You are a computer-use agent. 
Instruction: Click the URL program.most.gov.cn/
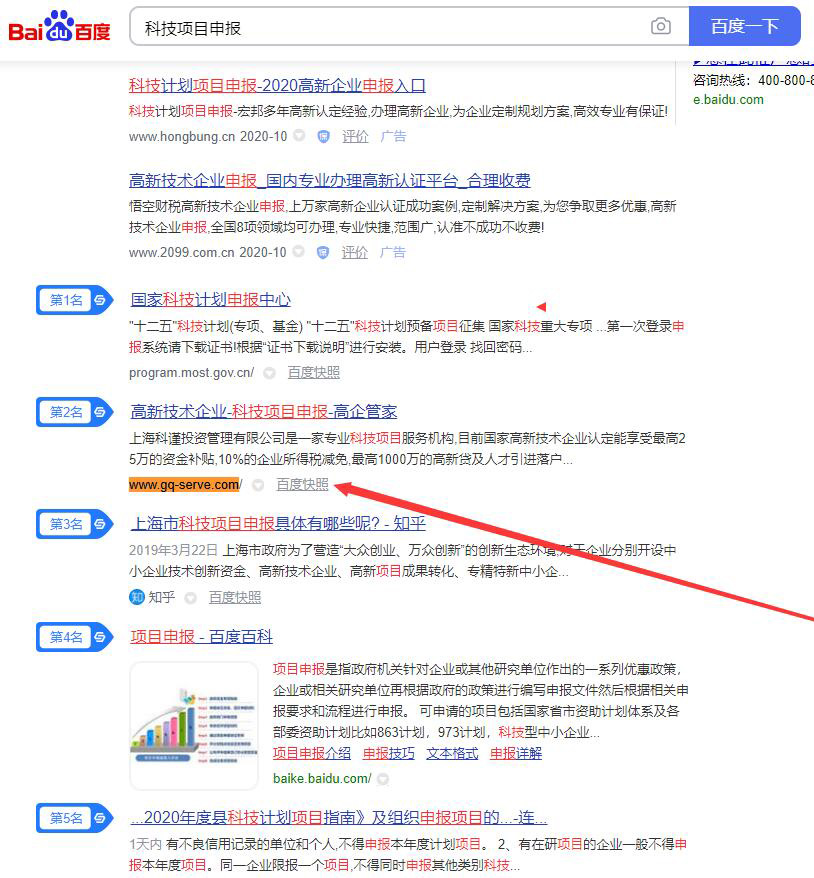191,372
